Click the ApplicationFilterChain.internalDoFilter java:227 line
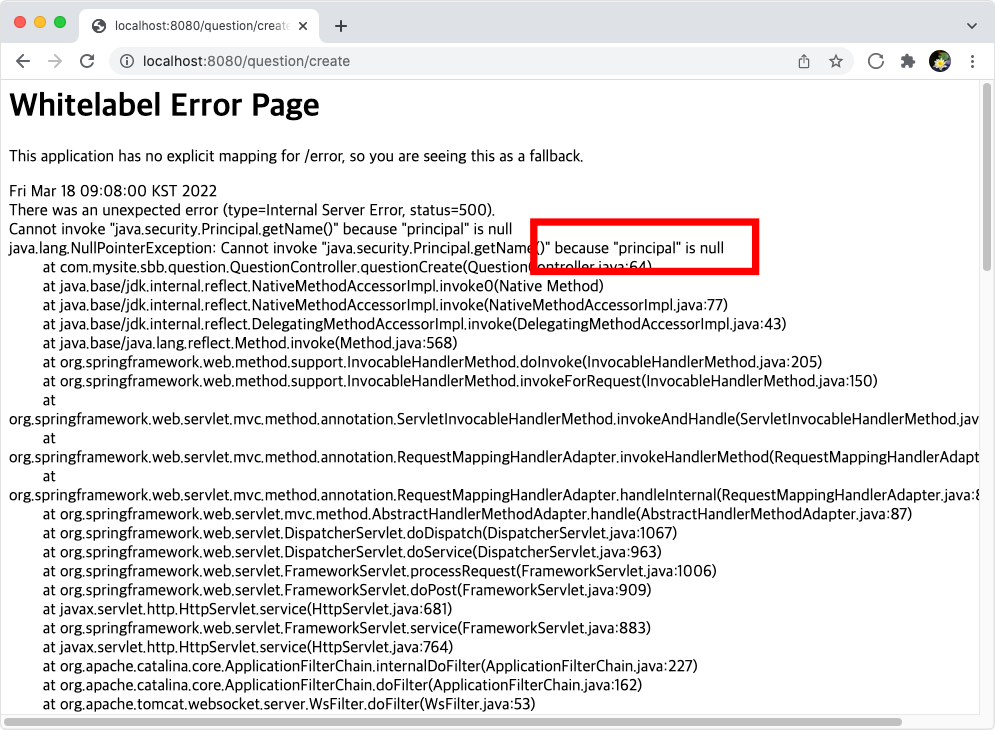 click(370, 667)
